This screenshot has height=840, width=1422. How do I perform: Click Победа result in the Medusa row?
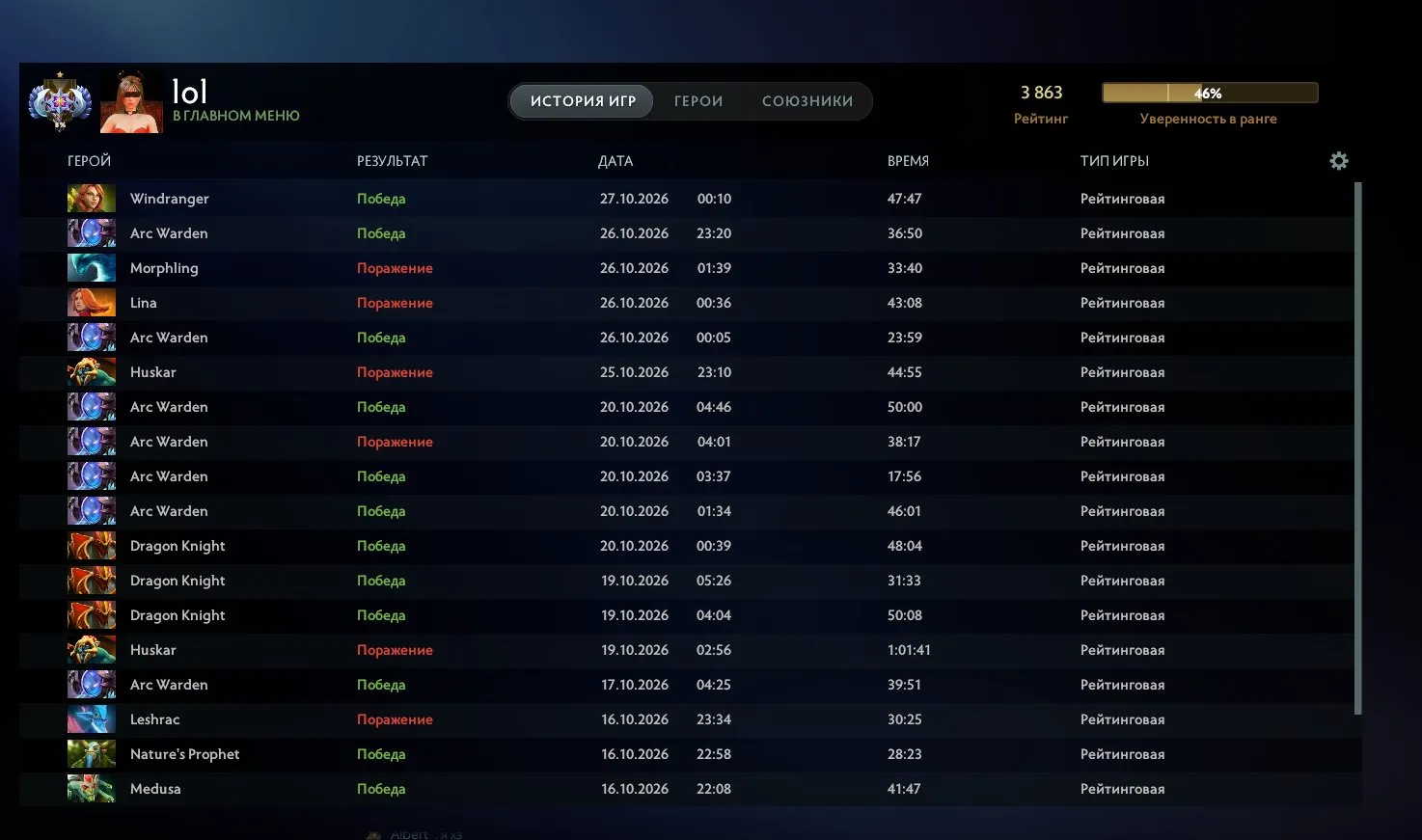(381, 789)
